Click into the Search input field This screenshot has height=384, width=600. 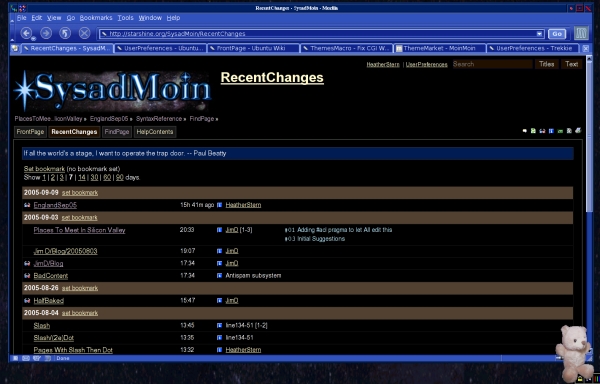point(492,64)
